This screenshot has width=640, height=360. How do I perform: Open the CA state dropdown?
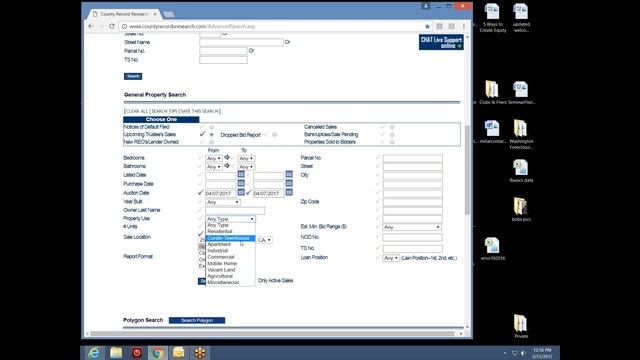click(264, 240)
